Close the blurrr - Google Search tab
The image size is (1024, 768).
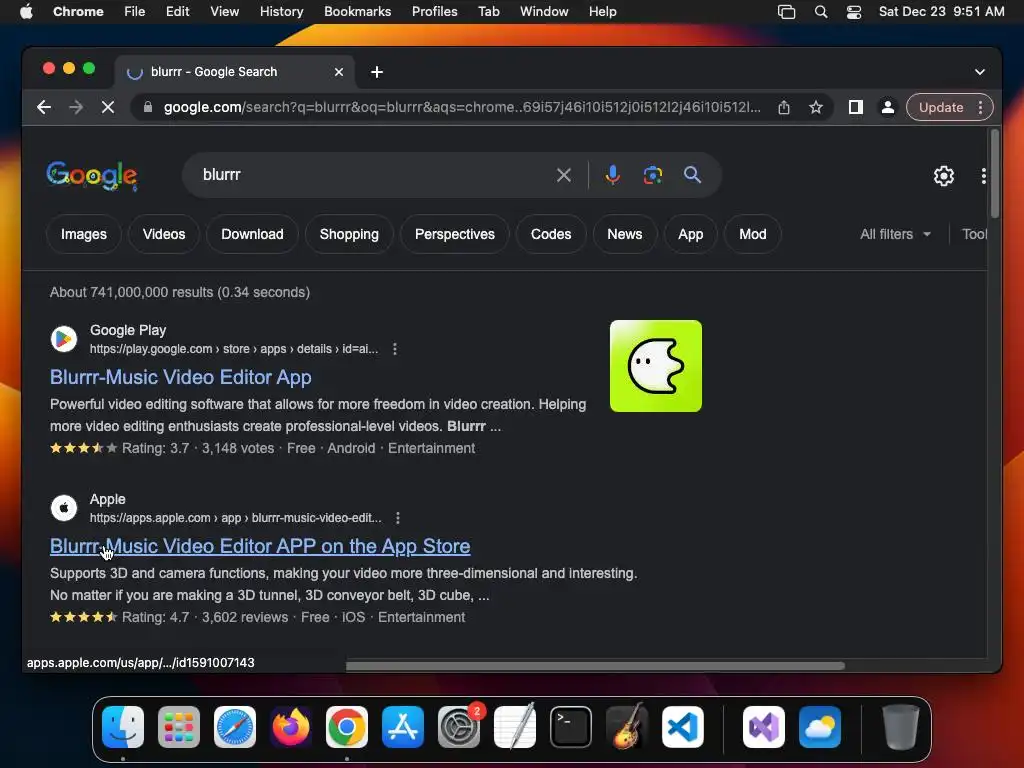tap(339, 72)
